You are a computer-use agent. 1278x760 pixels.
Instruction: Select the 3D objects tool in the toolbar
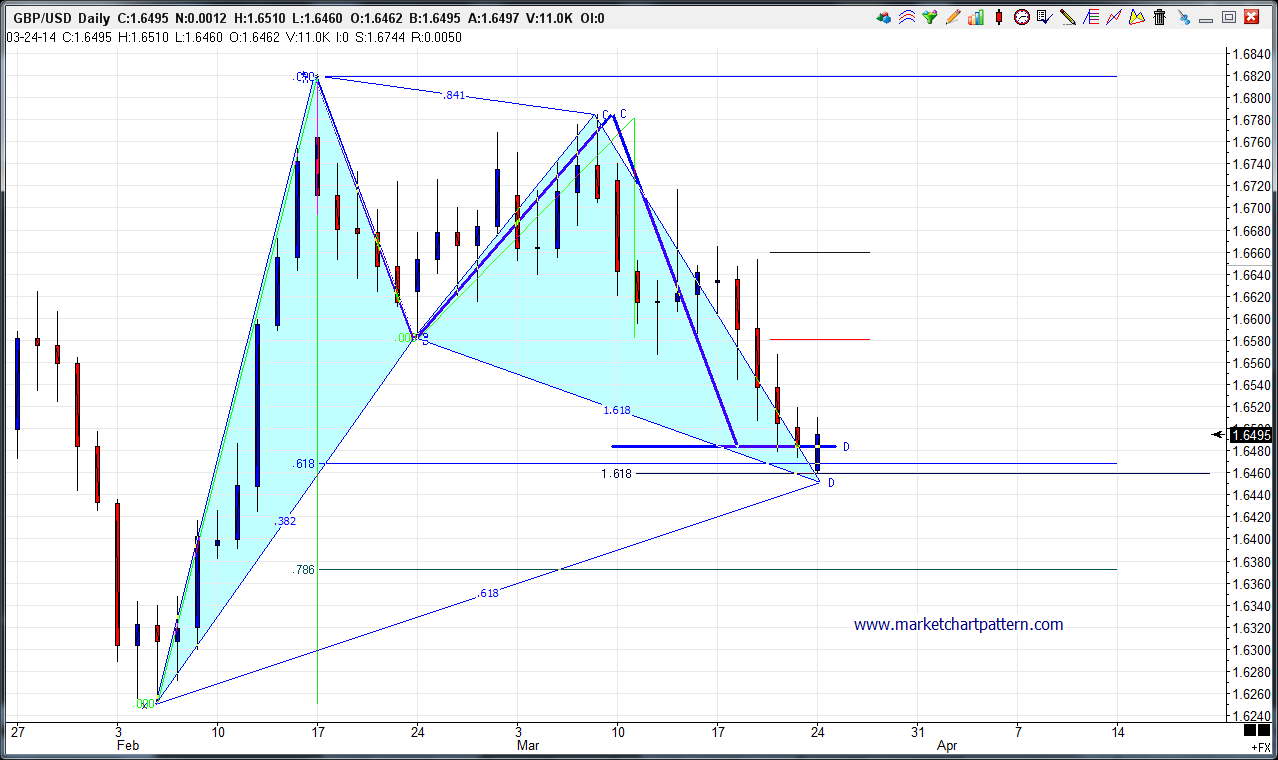[x=883, y=18]
